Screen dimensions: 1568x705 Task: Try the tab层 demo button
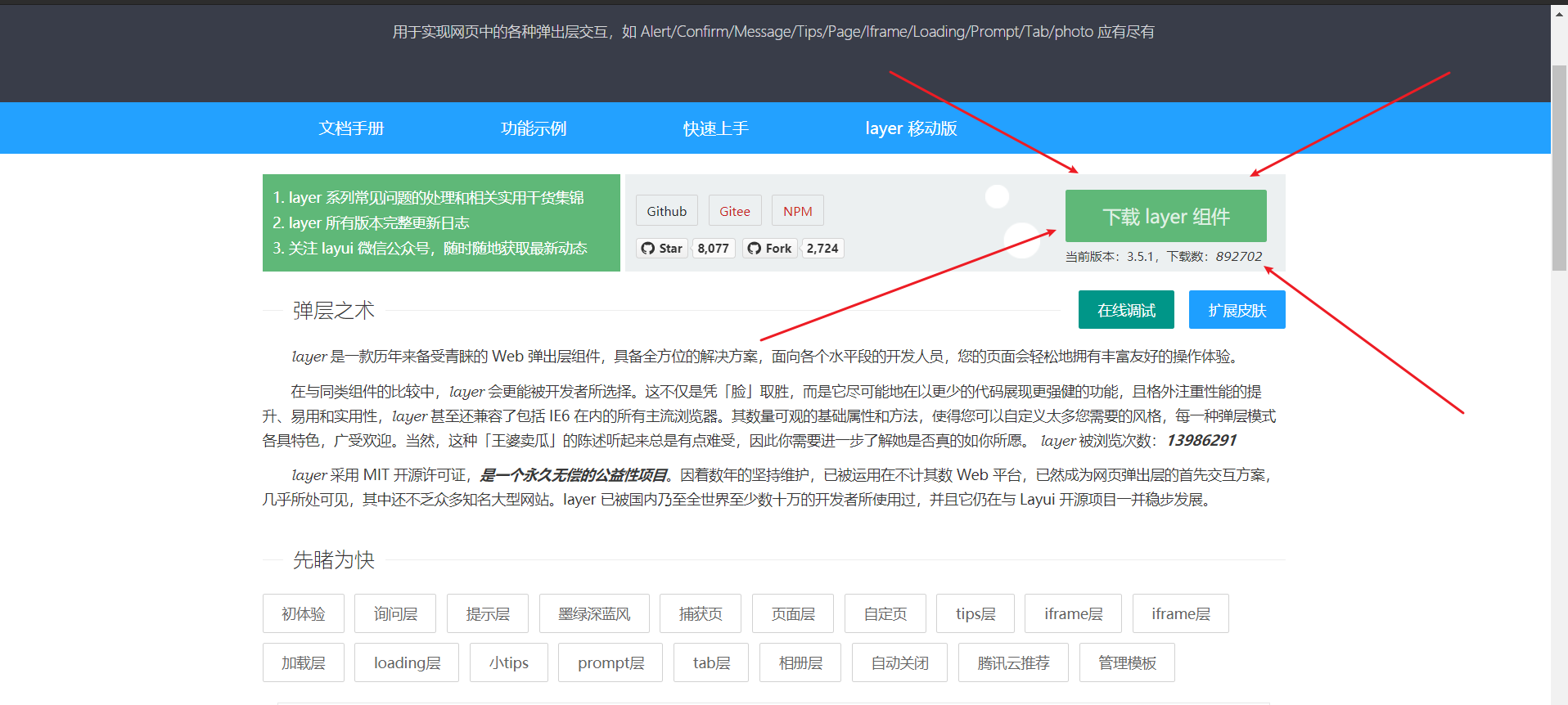[711, 662]
